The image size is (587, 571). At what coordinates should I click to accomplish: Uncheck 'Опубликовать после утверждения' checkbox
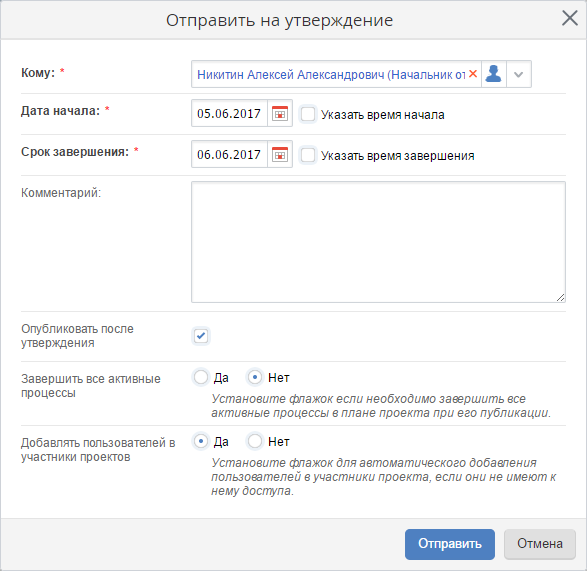(201, 336)
